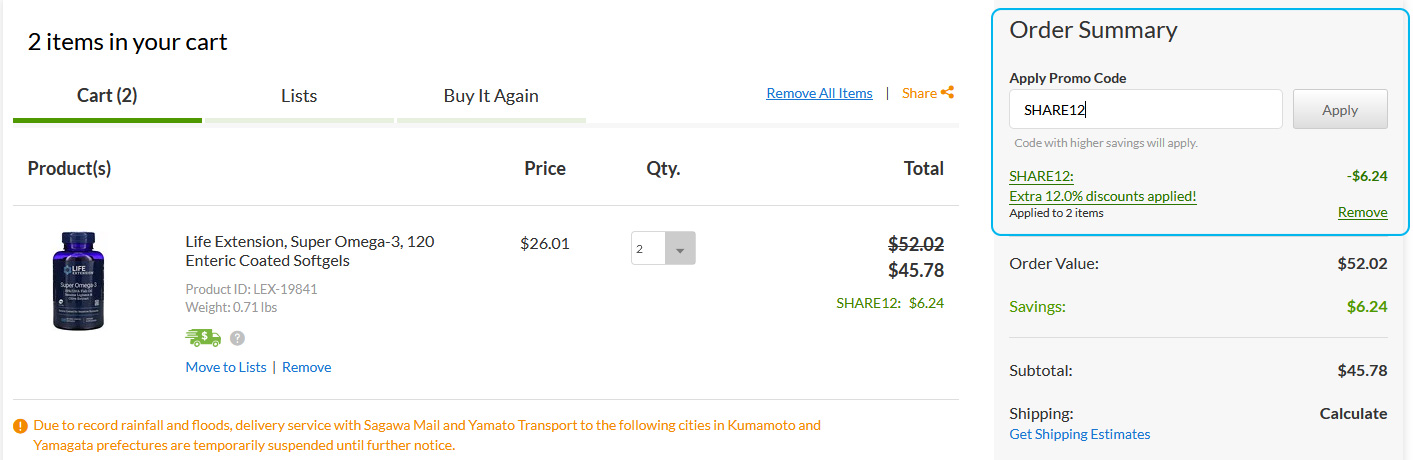The height and width of the screenshot is (460, 1413).
Task: Remove the SHARE12 promo code
Action: [x=1362, y=212]
